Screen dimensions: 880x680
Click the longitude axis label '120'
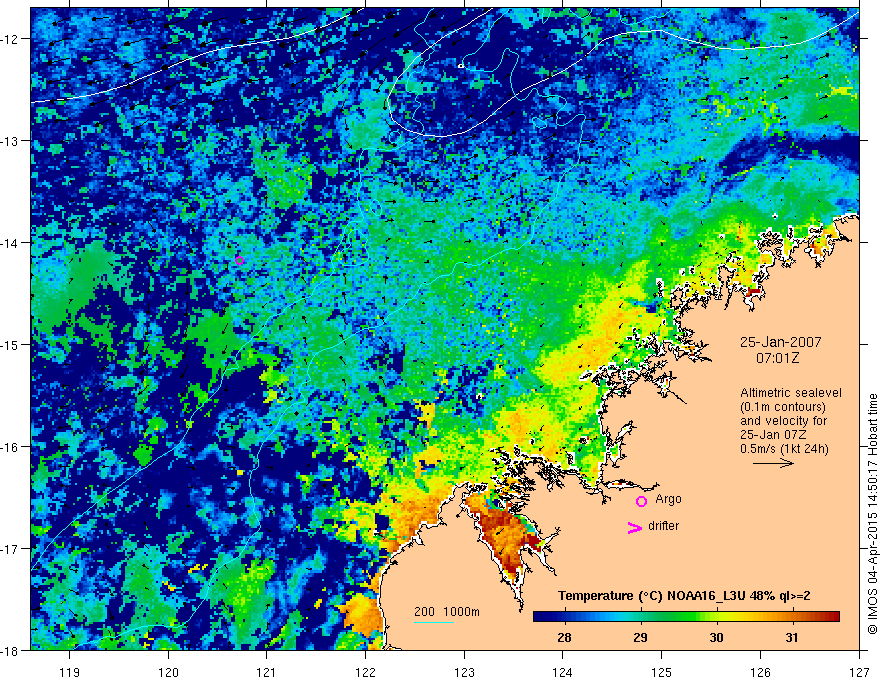click(x=168, y=673)
